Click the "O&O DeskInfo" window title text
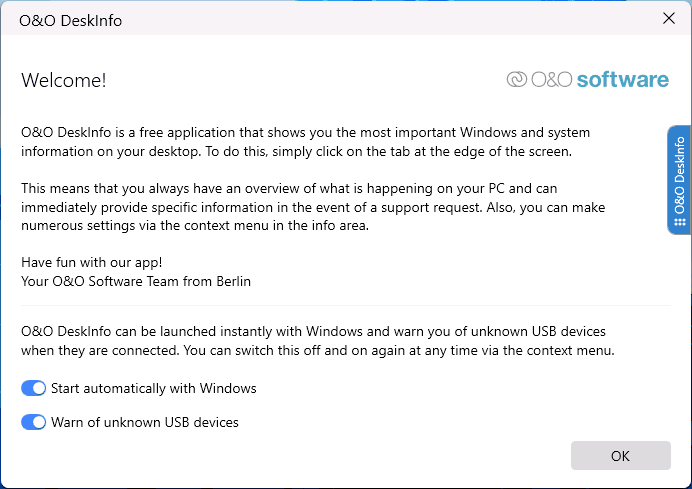 coord(71,21)
